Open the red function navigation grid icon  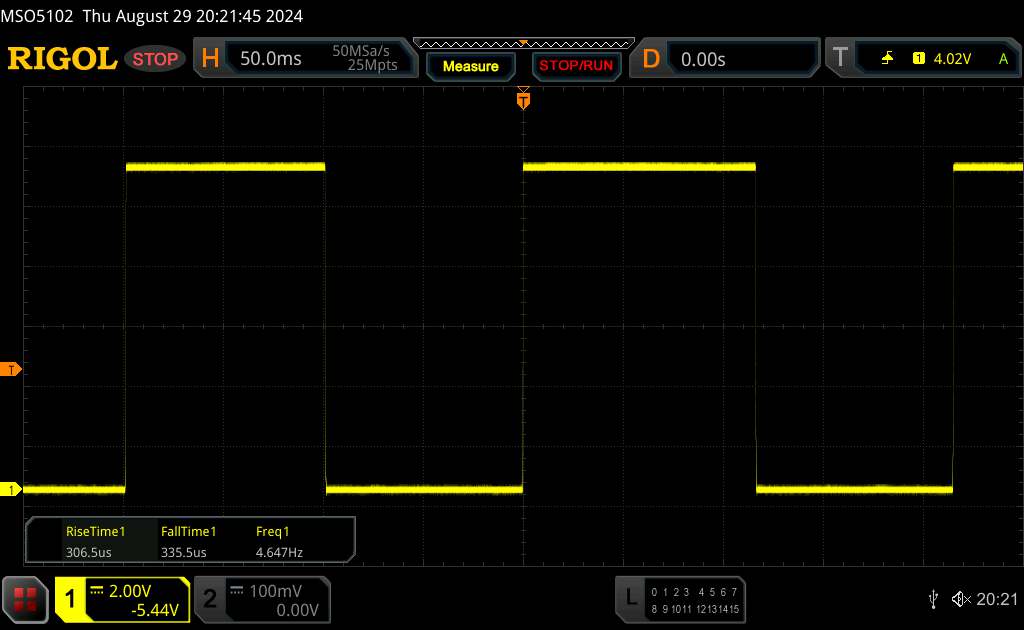pos(25,599)
